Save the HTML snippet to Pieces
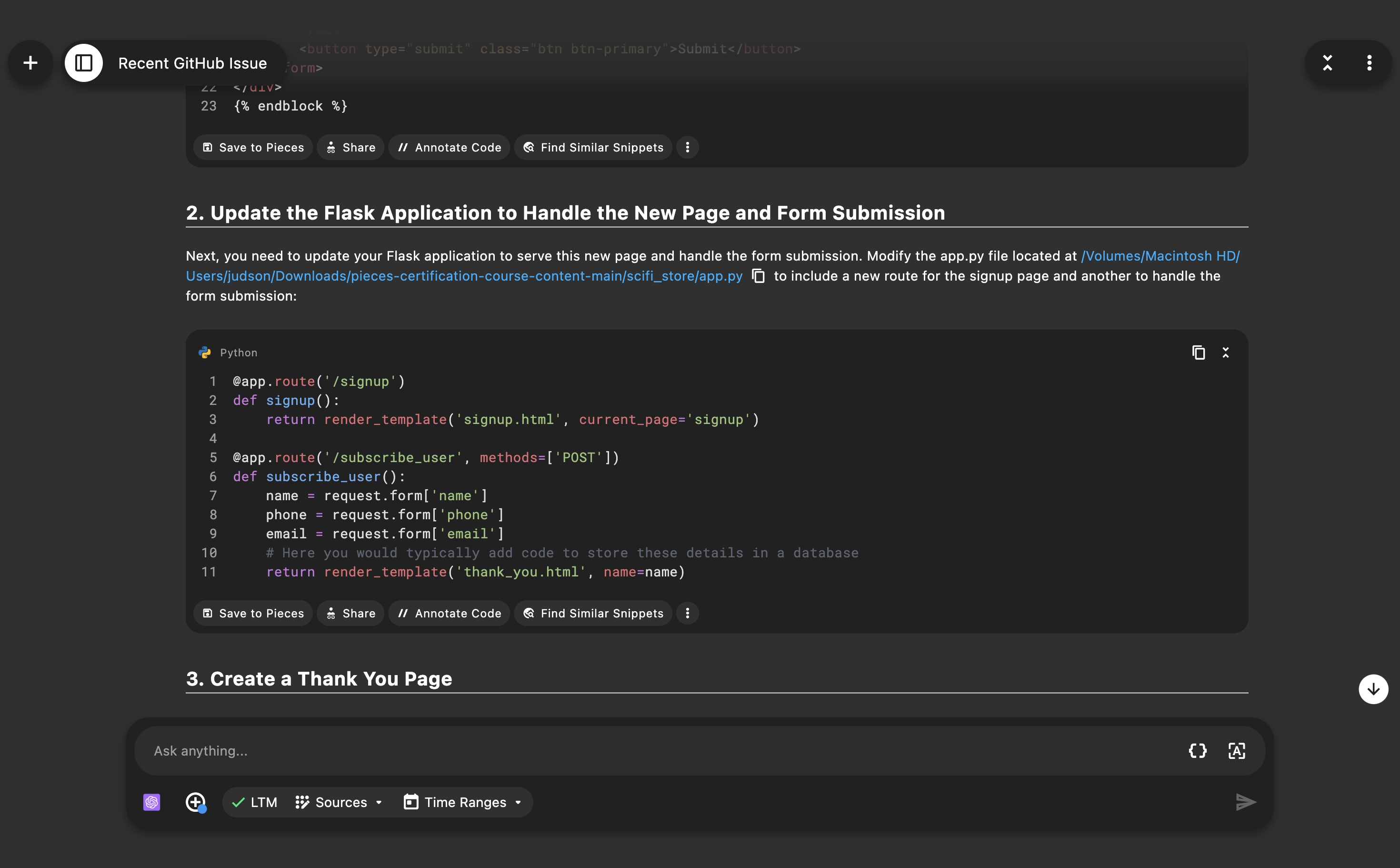This screenshot has height=868, width=1400. point(253,148)
